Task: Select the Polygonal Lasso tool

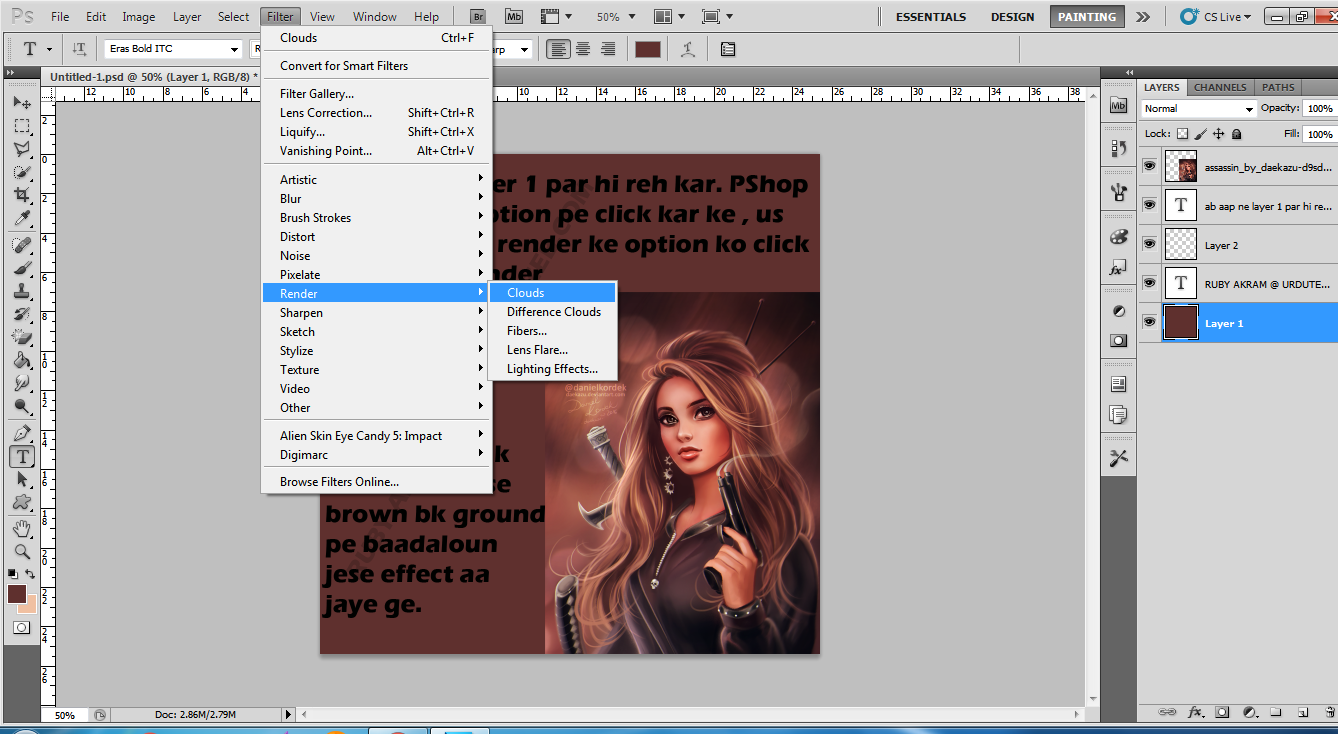Action: (x=21, y=149)
